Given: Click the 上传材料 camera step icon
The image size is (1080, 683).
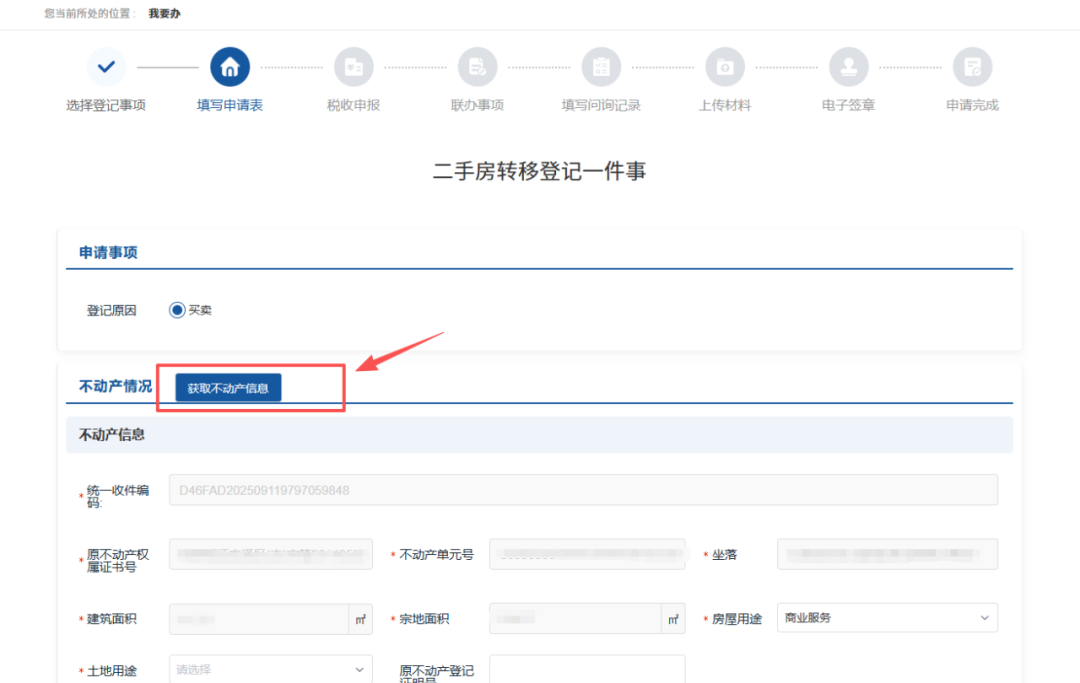Looking at the screenshot, I should (x=725, y=67).
